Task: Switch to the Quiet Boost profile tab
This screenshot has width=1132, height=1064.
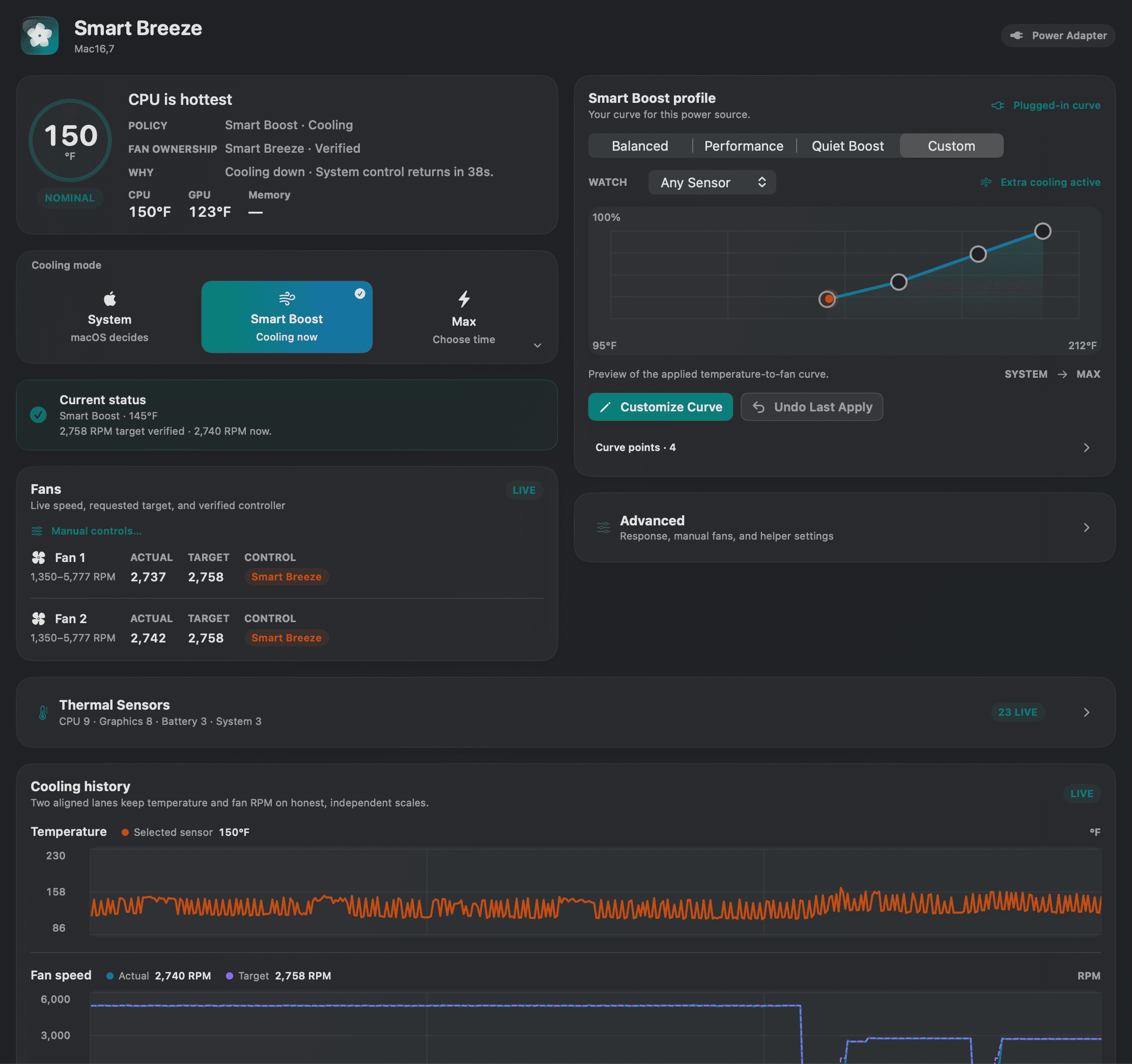Action: [848, 146]
